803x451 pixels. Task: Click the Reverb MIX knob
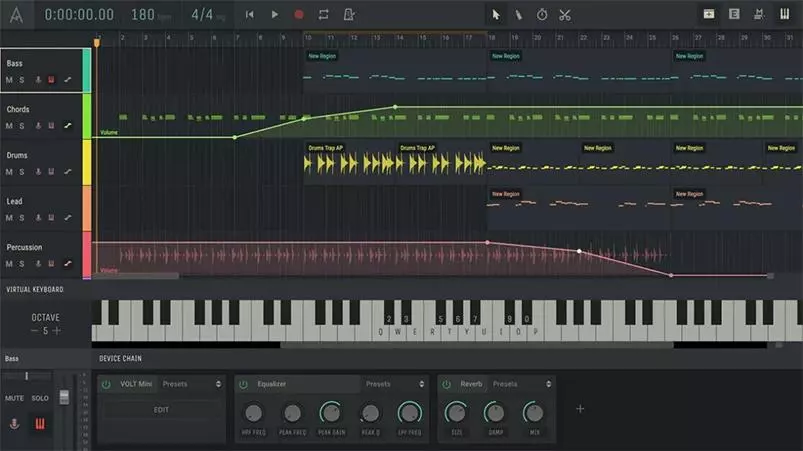point(534,413)
